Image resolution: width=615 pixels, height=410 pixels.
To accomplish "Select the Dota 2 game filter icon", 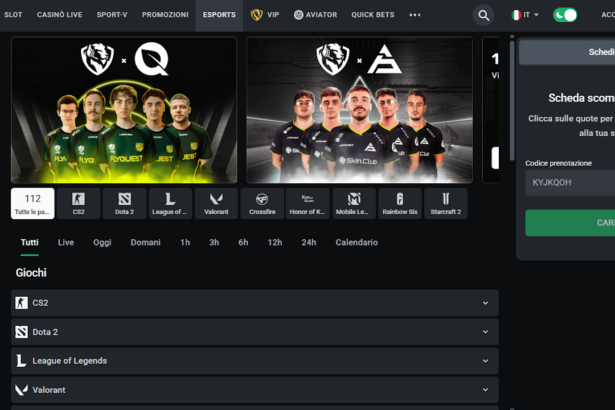I will pos(124,203).
